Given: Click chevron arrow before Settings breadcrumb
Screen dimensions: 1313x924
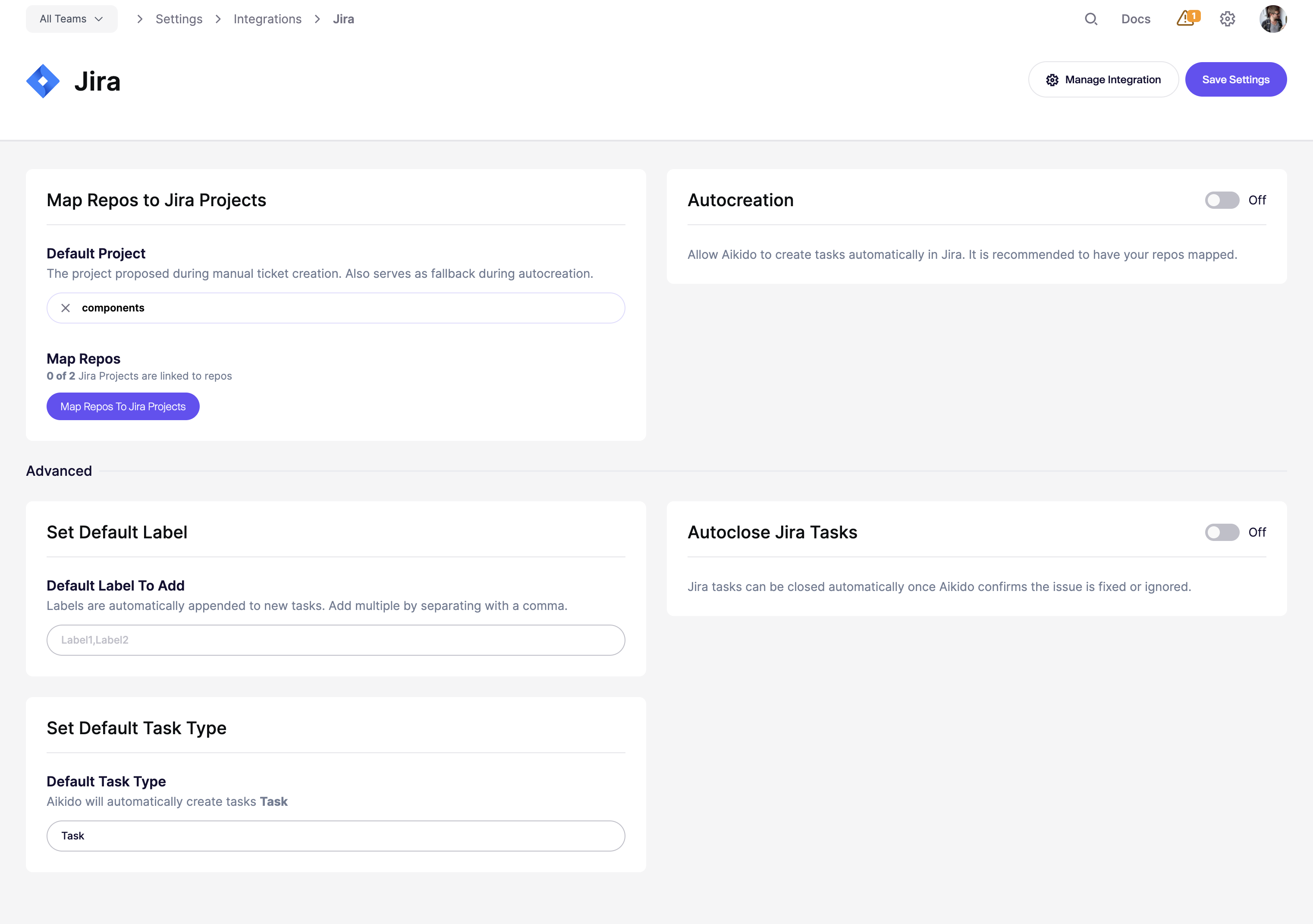Looking at the screenshot, I should pos(139,19).
